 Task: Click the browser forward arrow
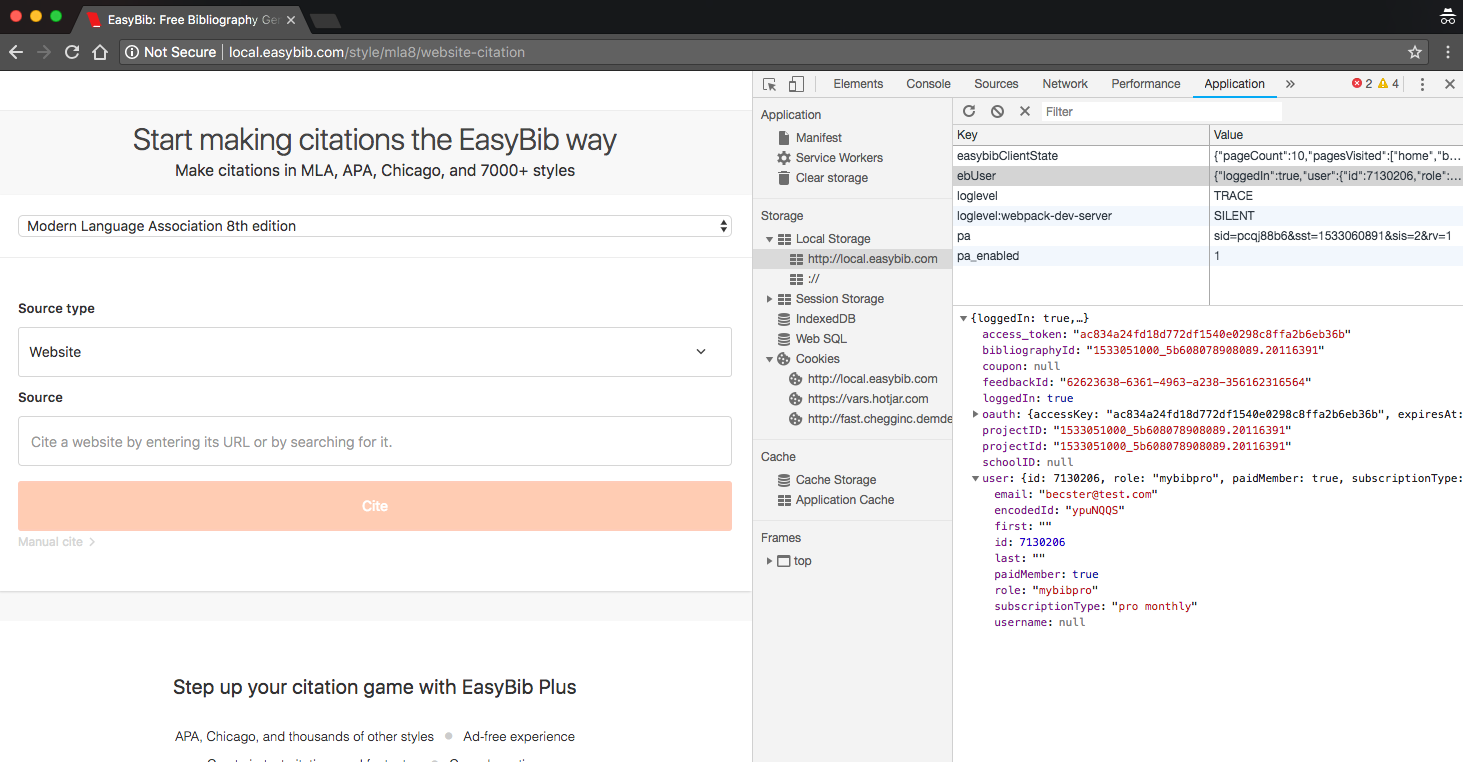(x=44, y=52)
